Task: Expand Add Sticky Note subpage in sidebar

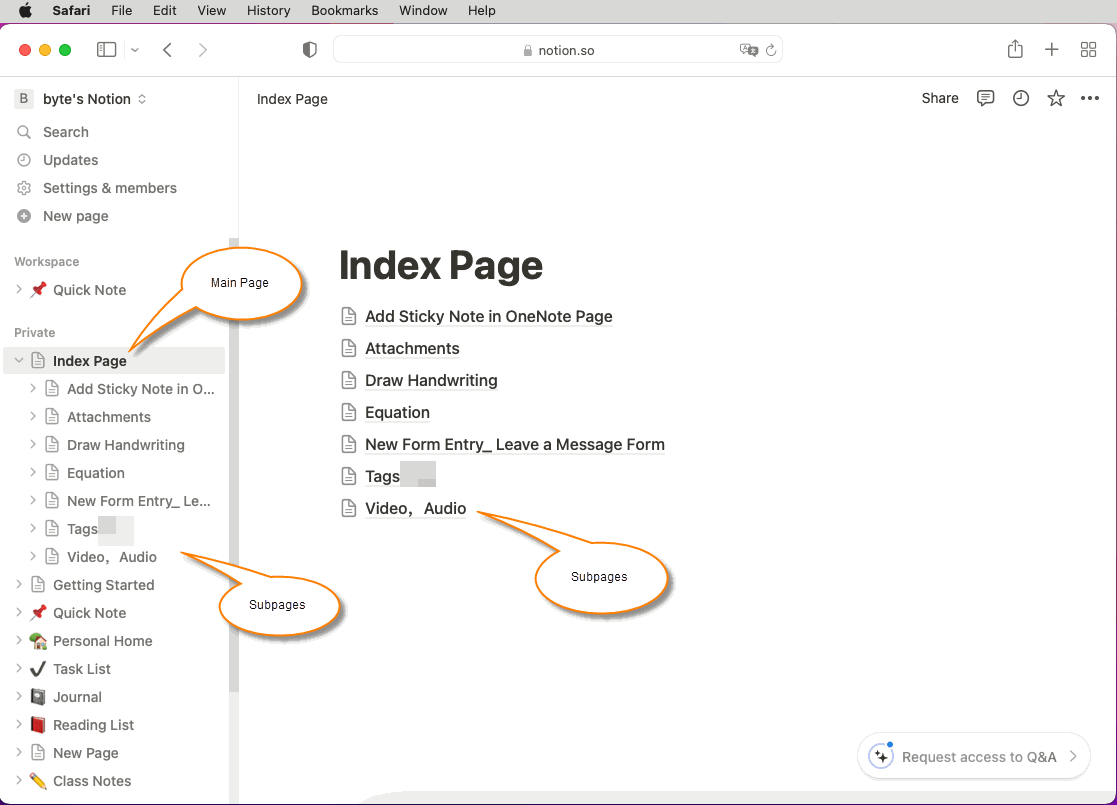Action: (x=33, y=388)
